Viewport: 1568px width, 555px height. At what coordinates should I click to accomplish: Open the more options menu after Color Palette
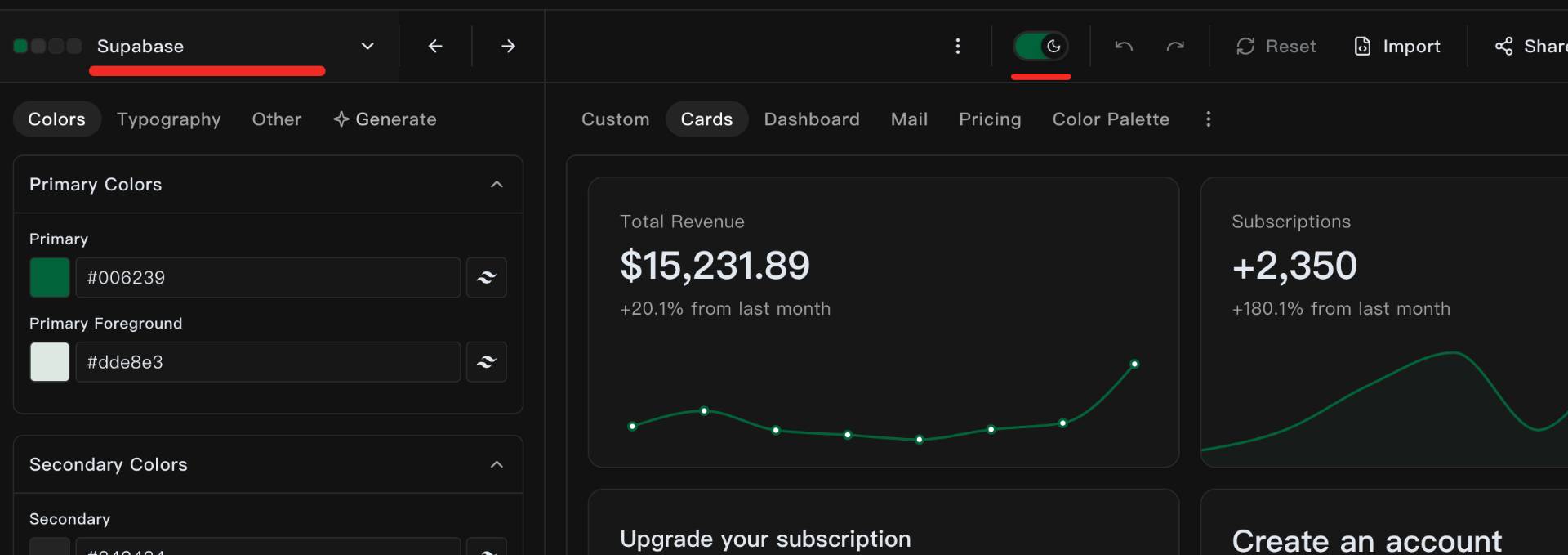1208,119
